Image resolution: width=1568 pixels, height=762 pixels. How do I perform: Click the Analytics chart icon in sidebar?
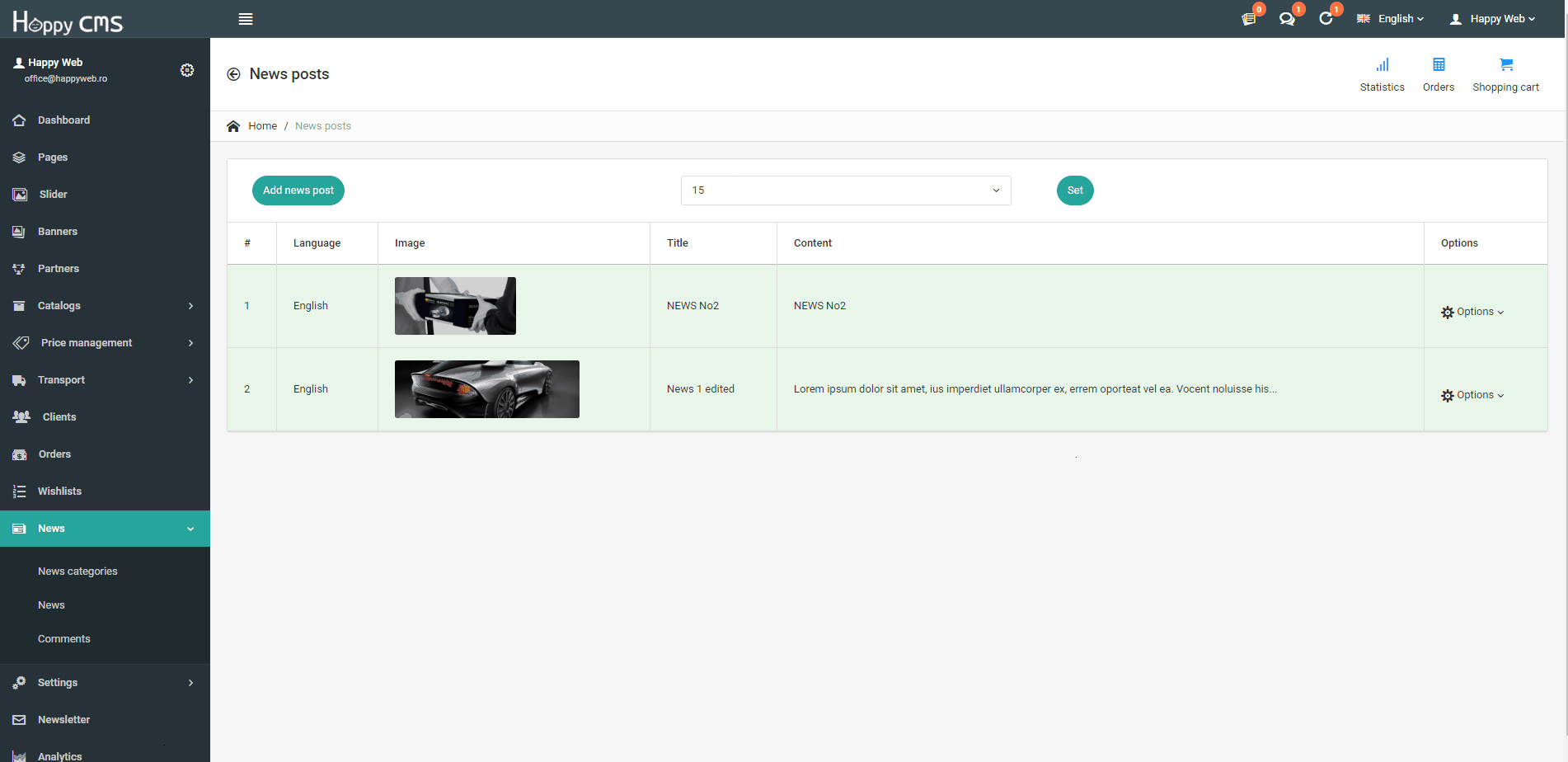pos(19,756)
